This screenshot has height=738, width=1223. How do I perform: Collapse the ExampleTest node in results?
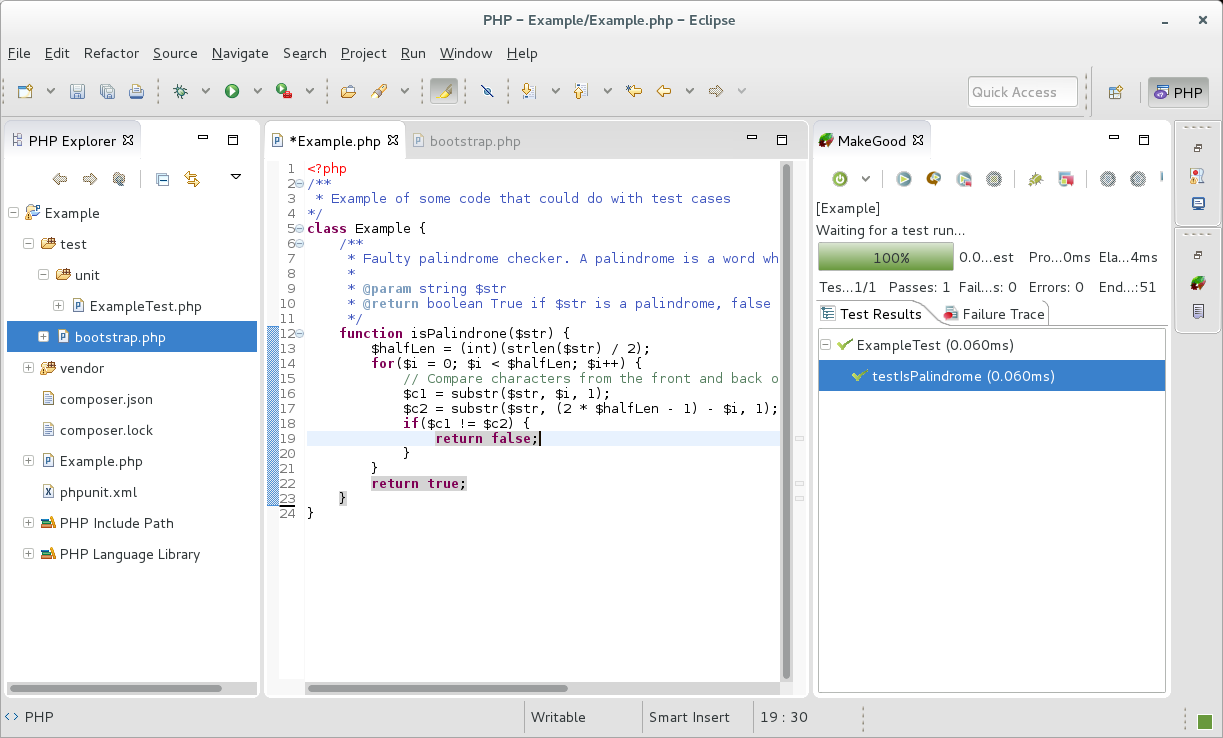pos(826,345)
